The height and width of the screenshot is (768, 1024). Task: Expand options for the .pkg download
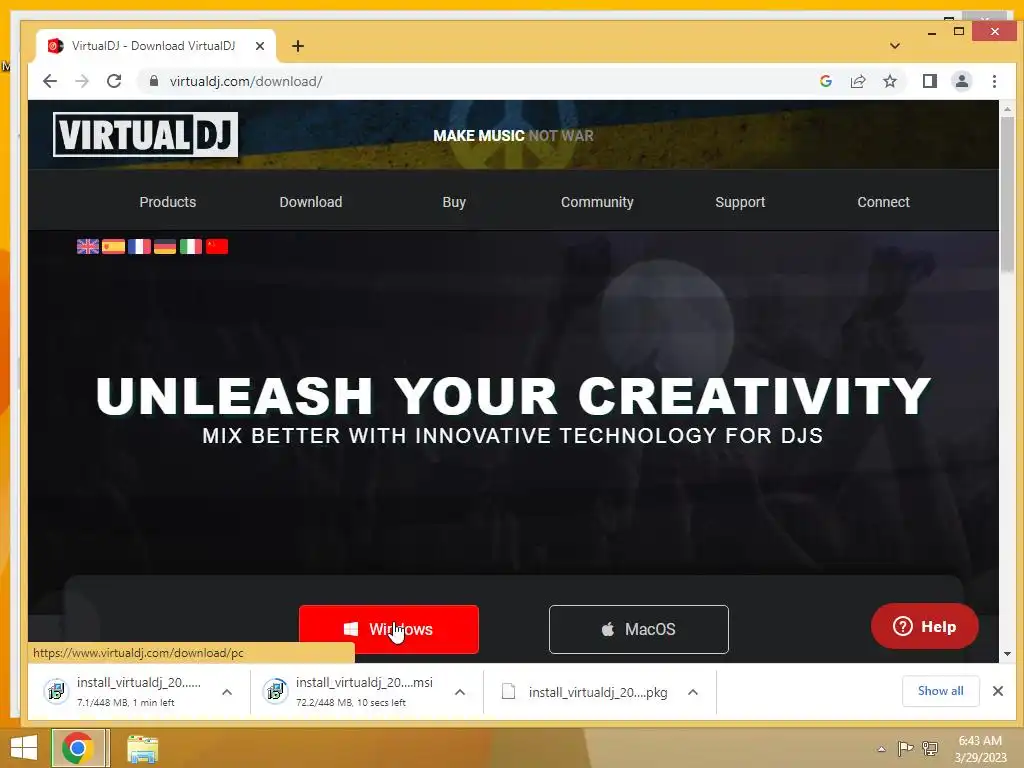coord(693,692)
